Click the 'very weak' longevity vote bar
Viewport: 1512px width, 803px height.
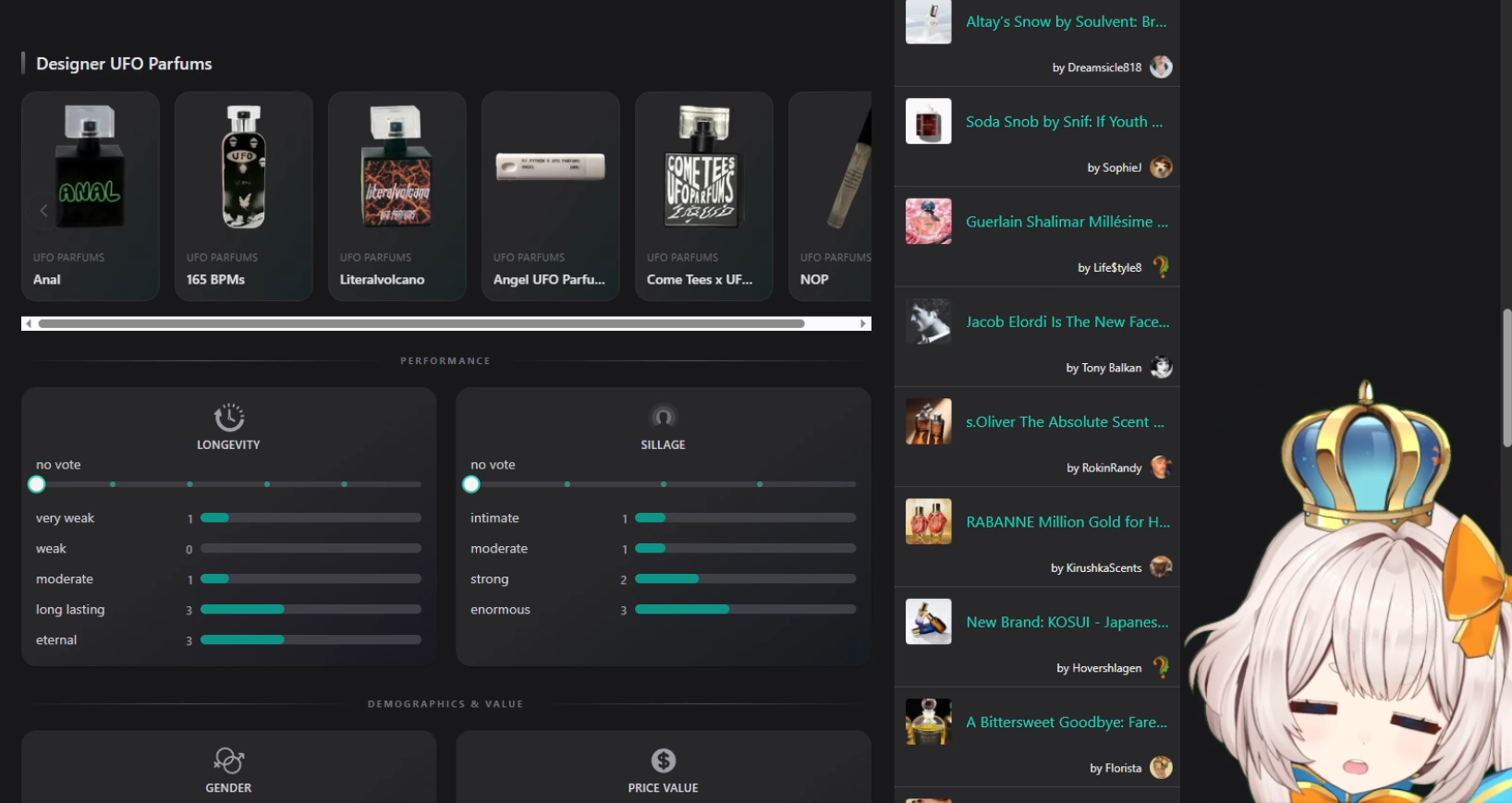pos(311,517)
